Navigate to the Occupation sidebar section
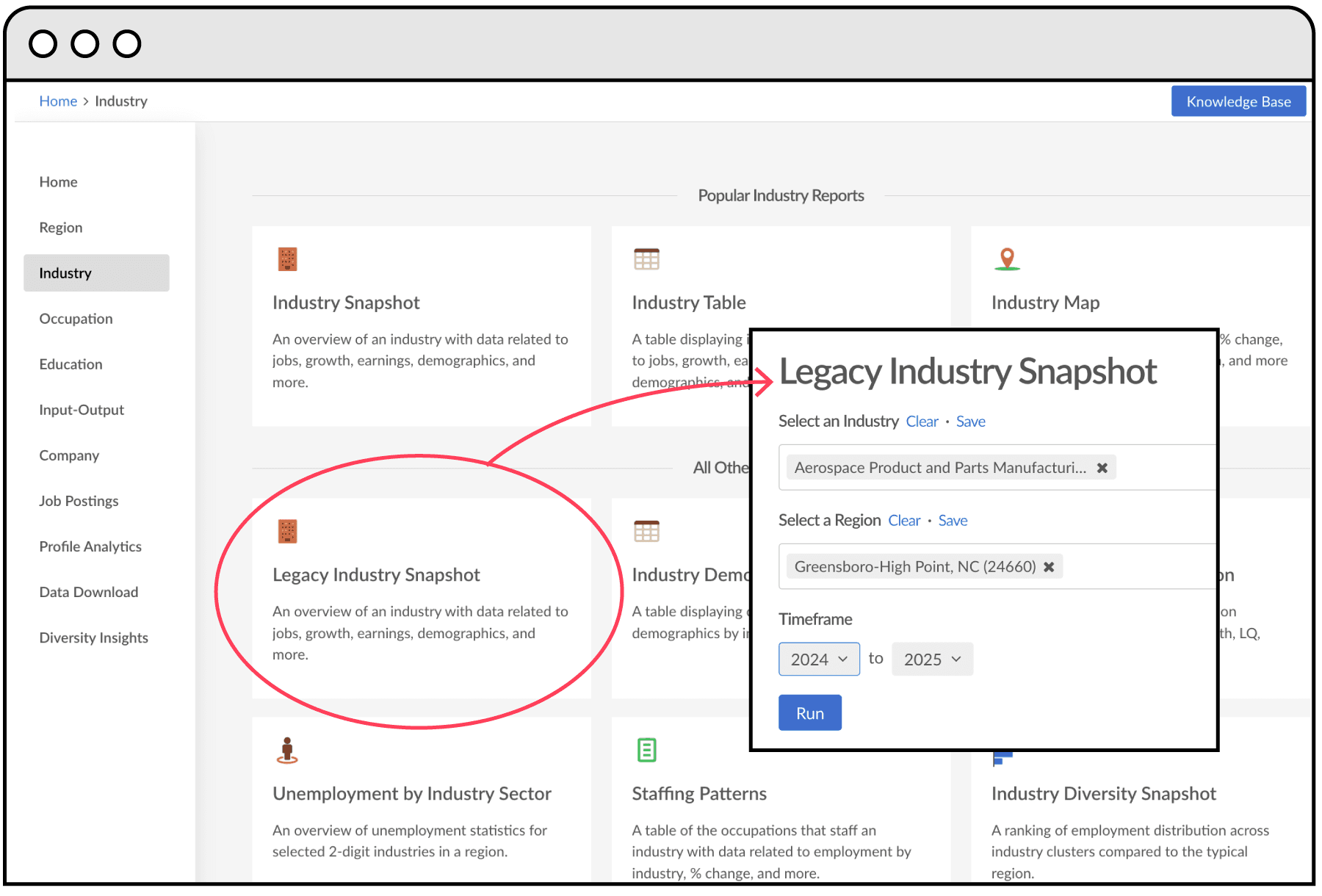Image resolution: width=1322 pixels, height=896 pixels. click(76, 318)
